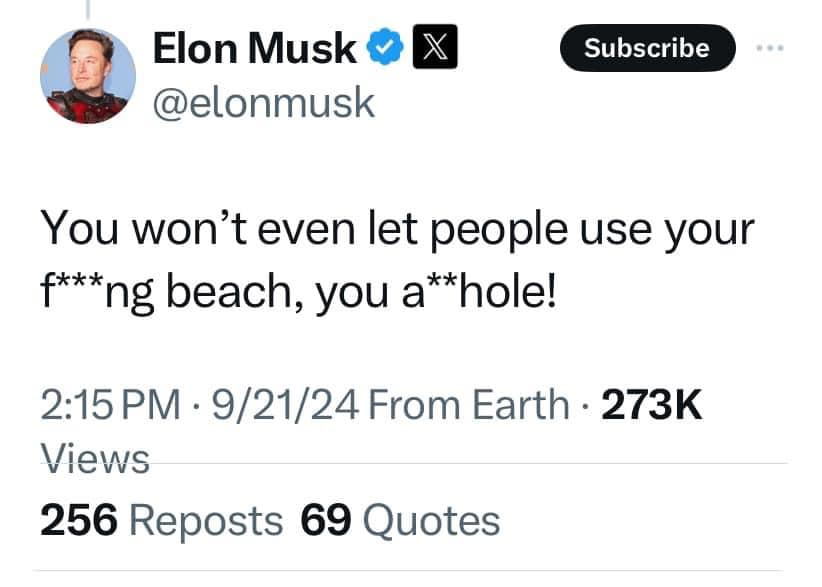The image size is (822, 587).
Task: Click the tweet line starting "You won't even"
Action: [396, 230]
